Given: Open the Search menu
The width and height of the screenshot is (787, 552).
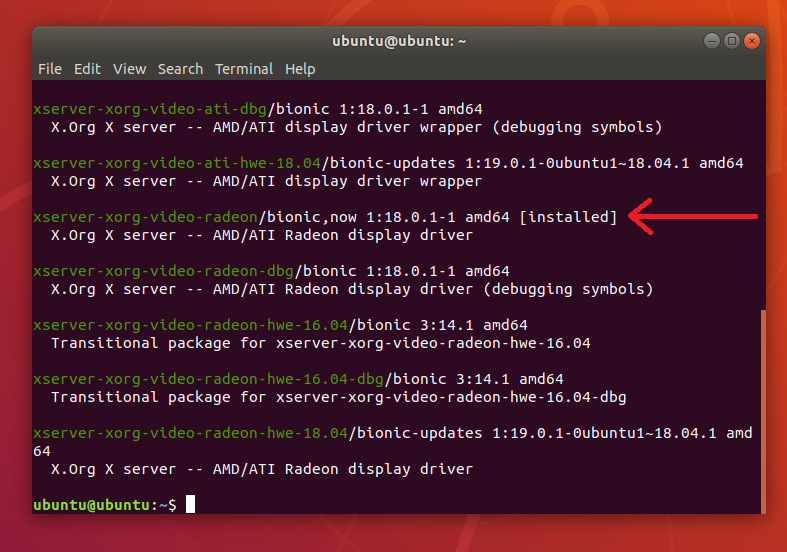Looking at the screenshot, I should tap(181, 69).
